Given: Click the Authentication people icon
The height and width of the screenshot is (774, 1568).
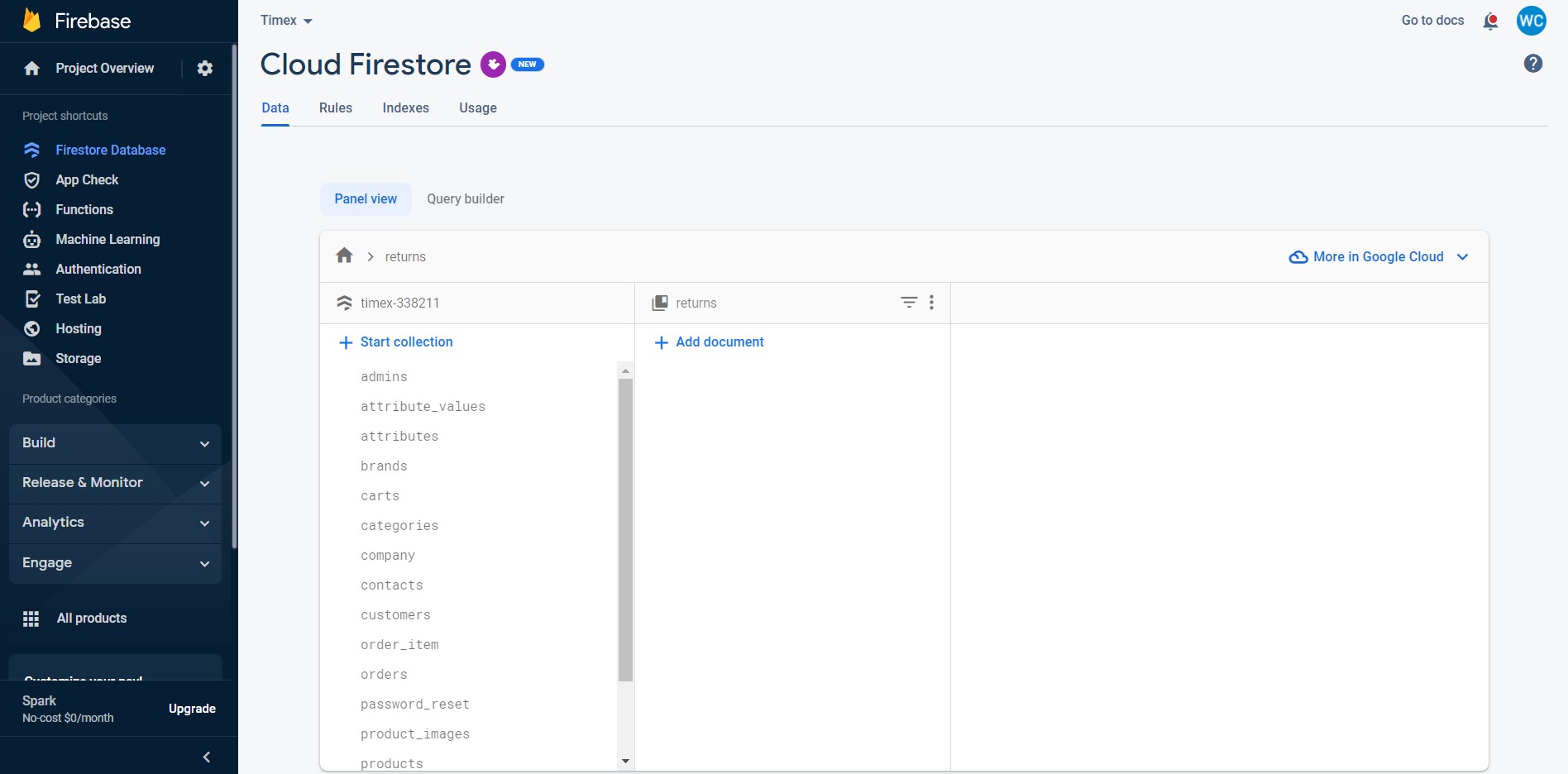Looking at the screenshot, I should point(32,269).
